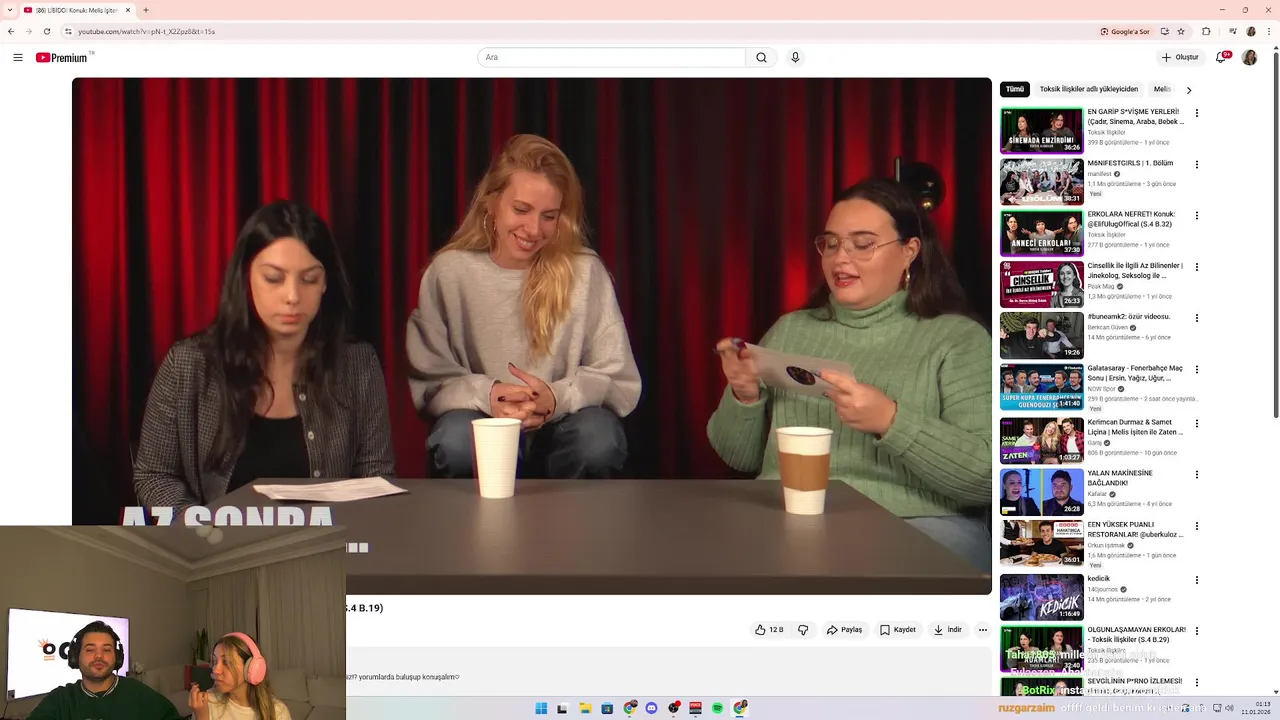Open the Oluştur create menu
The width and height of the screenshot is (1280, 720).
click(x=1180, y=58)
